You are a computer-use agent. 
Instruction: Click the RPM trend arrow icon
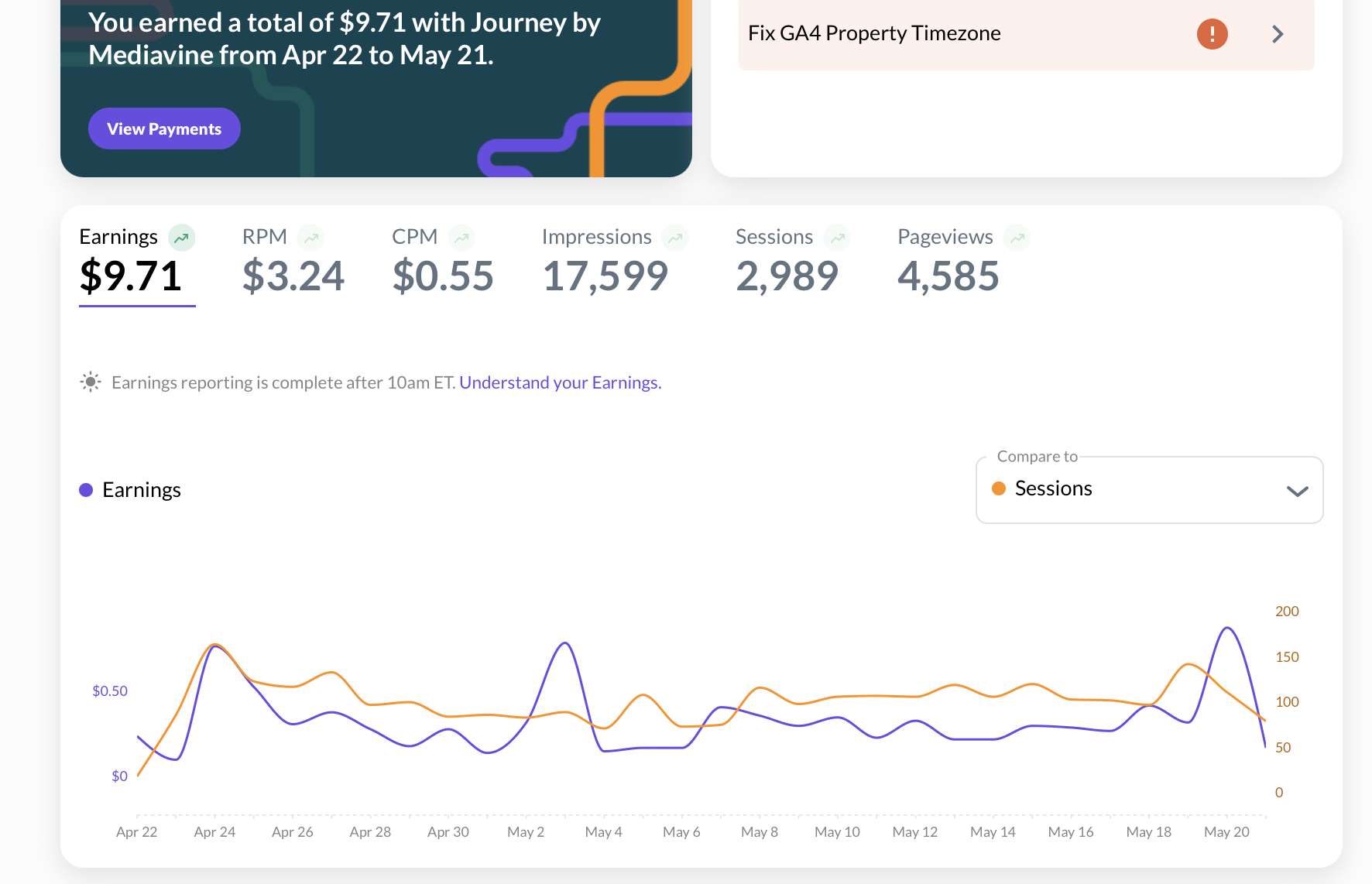point(311,238)
